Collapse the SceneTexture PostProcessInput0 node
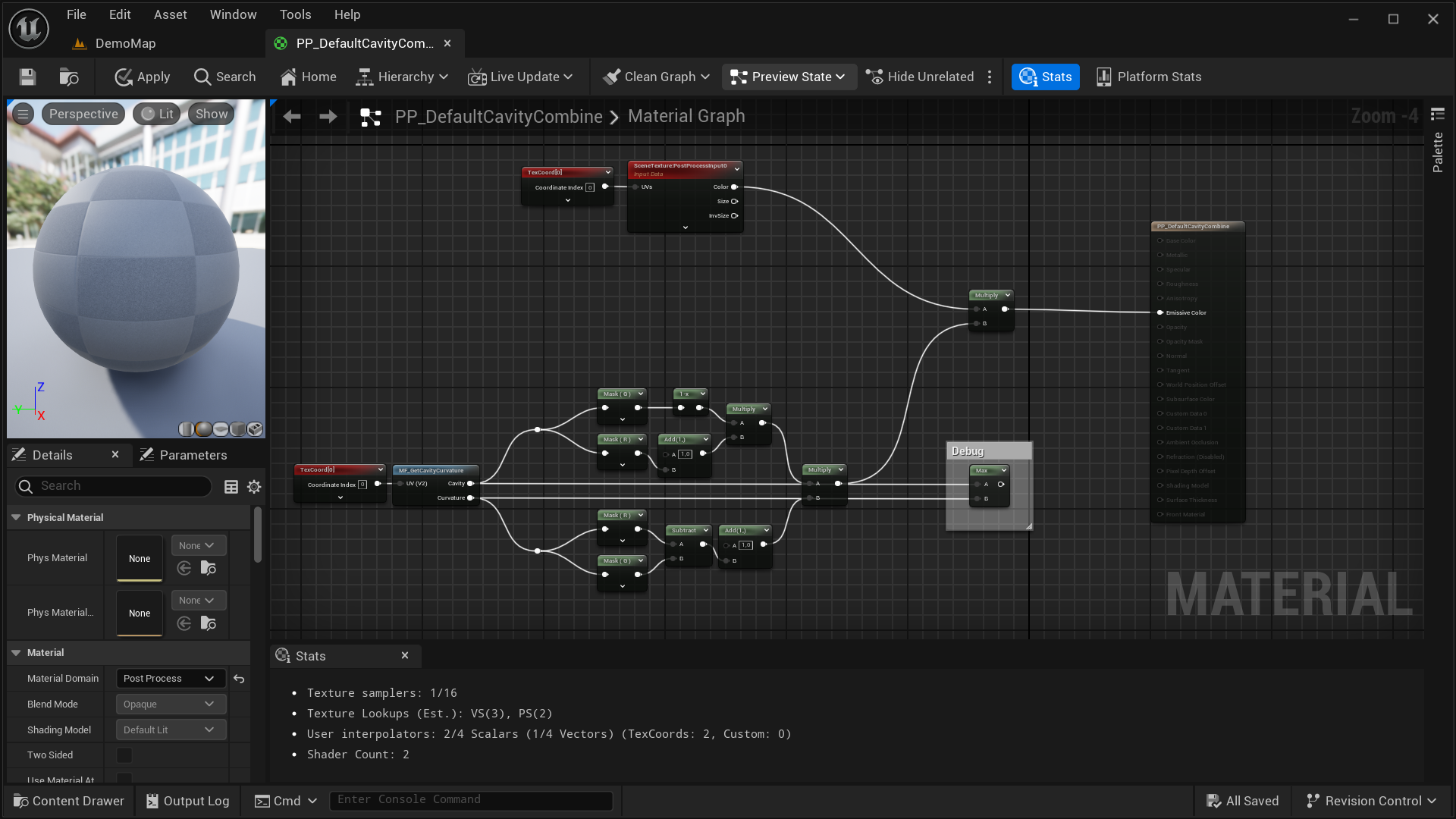Screen dimensions: 1456x819 736,169
